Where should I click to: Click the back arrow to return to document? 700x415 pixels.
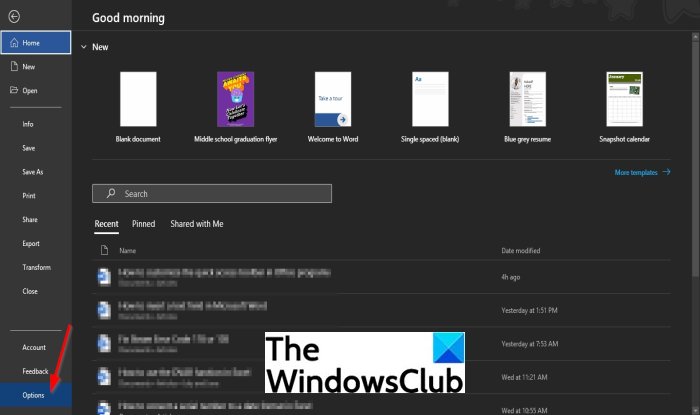14,17
